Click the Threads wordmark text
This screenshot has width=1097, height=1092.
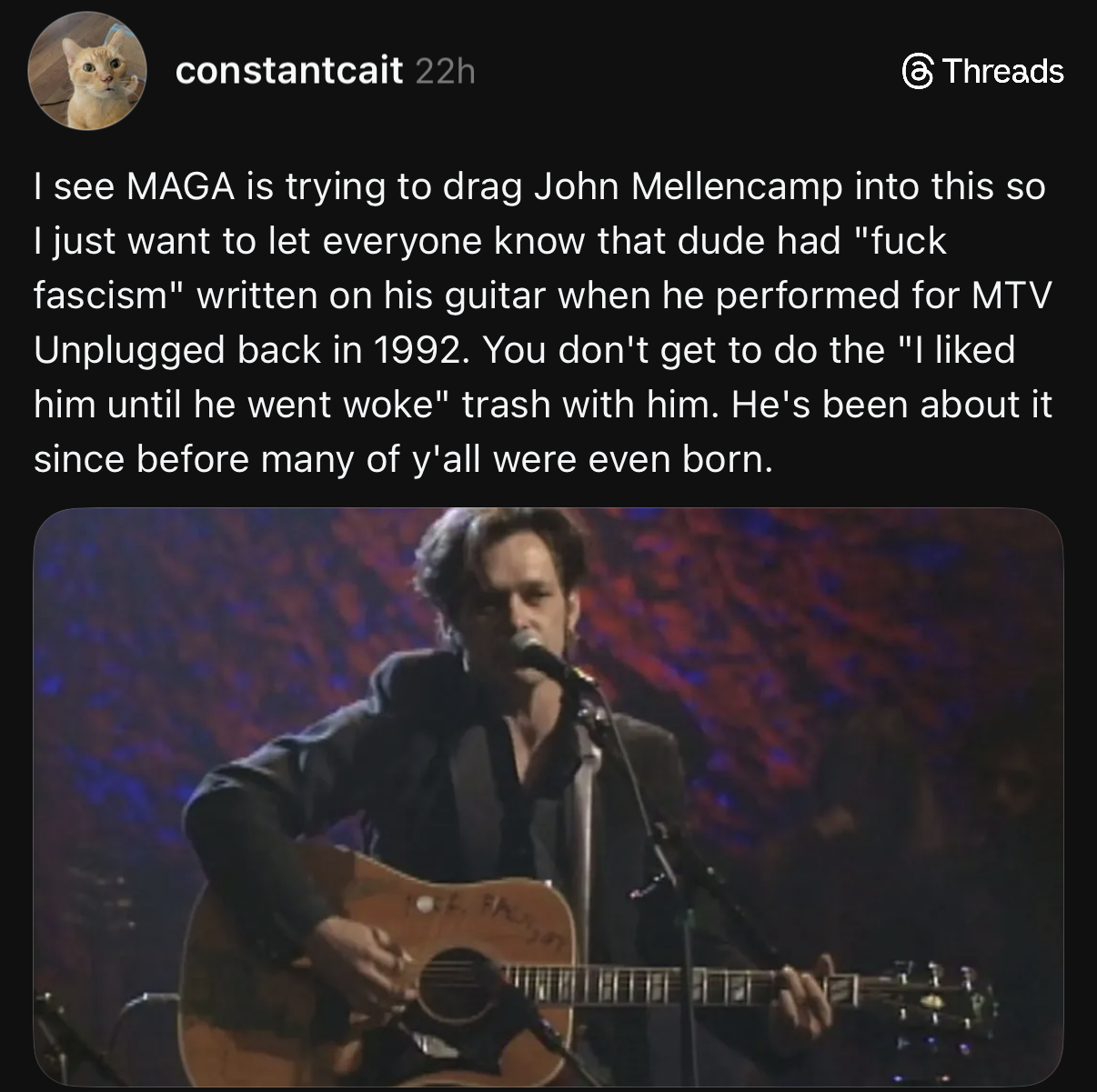tap(1002, 71)
